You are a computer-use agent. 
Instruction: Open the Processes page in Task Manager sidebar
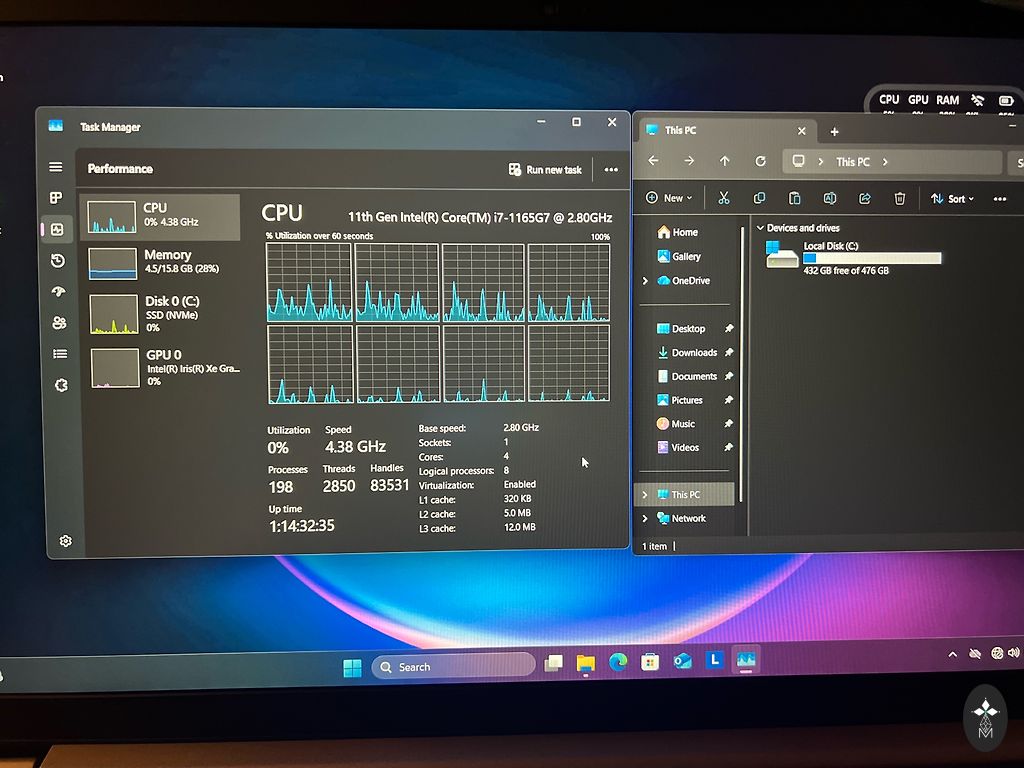point(56,198)
